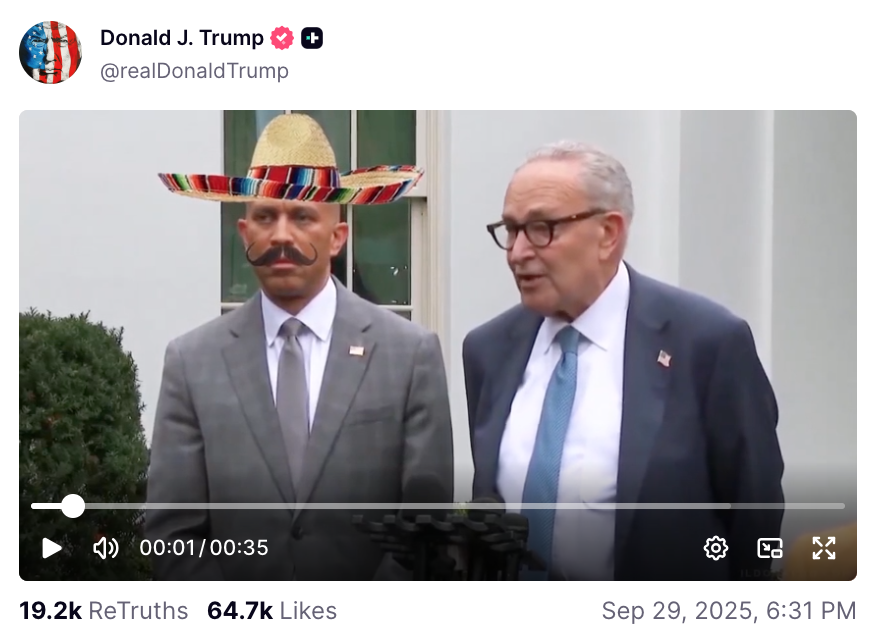View the 64.7k Likes list
This screenshot has height=638, width=872.
click(272, 611)
